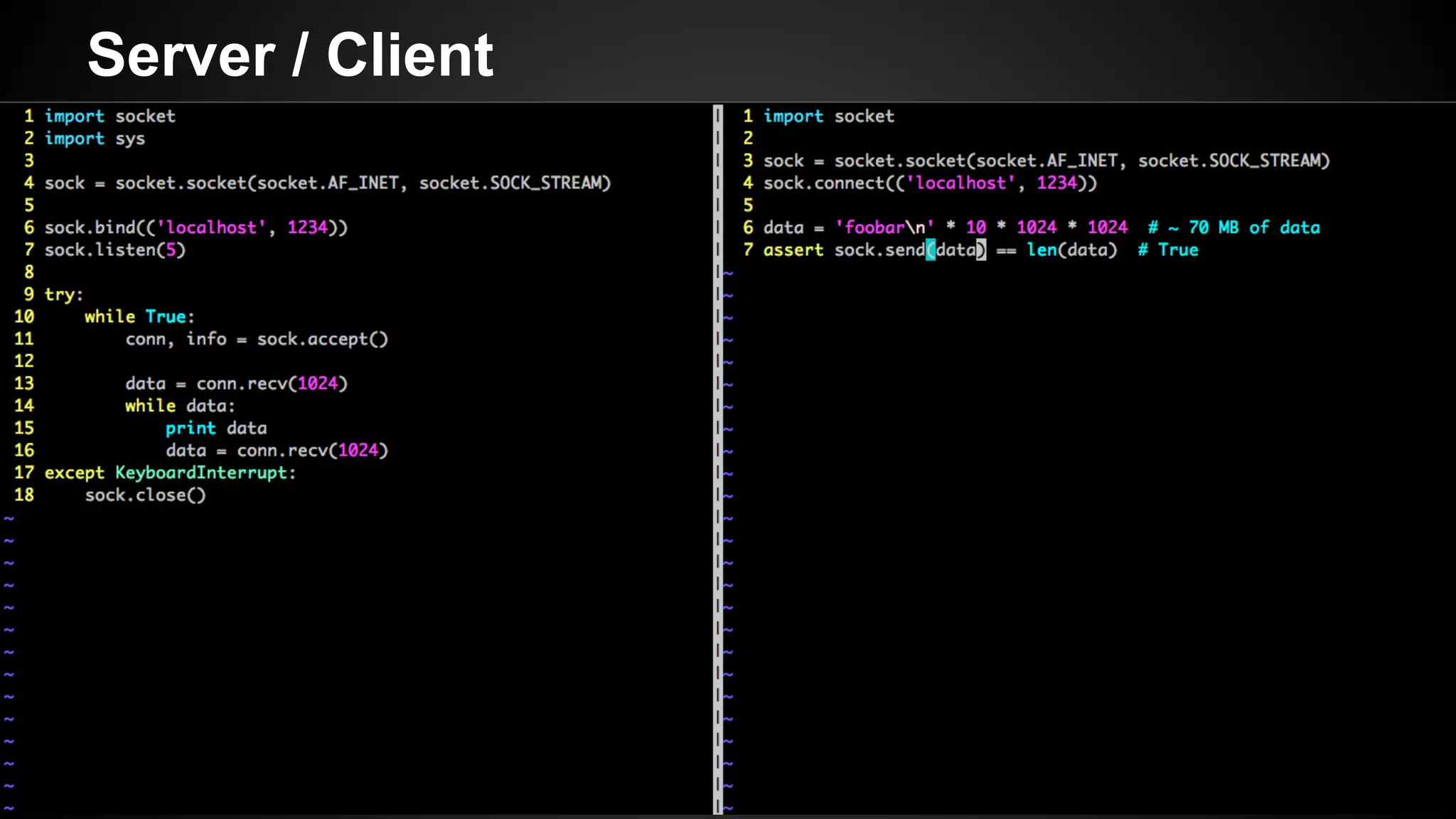Viewport: 1456px width, 819px height.
Task: Click the client's socket.socket creation line
Action: click(x=1046, y=161)
